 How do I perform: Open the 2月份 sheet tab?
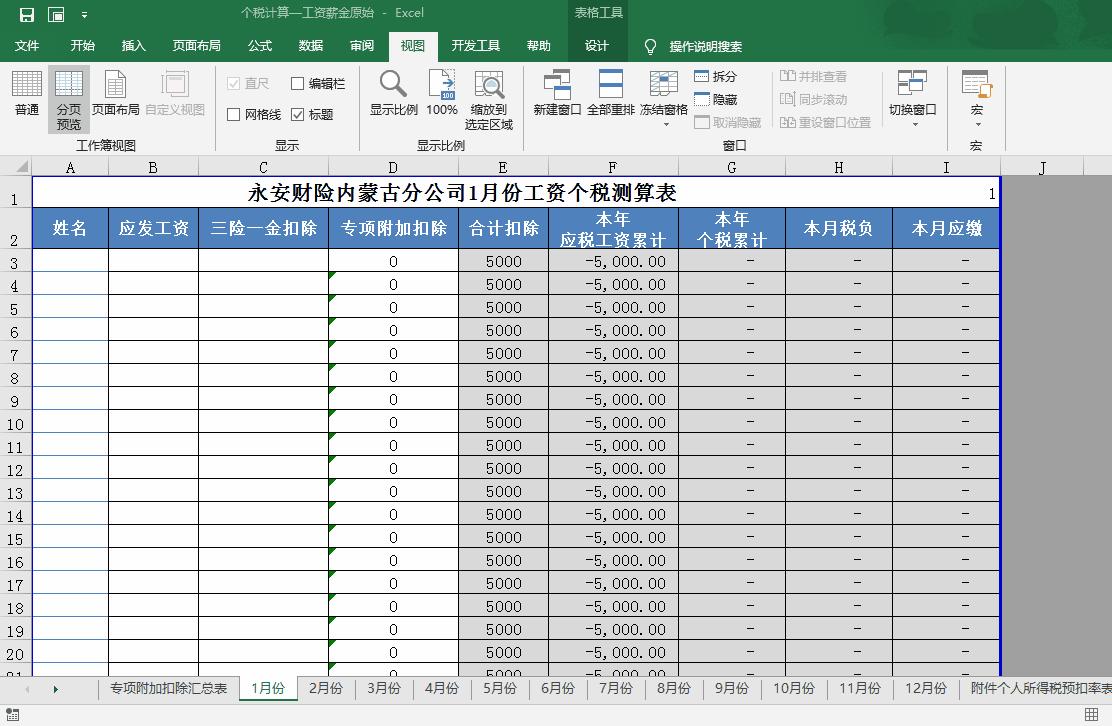point(325,689)
